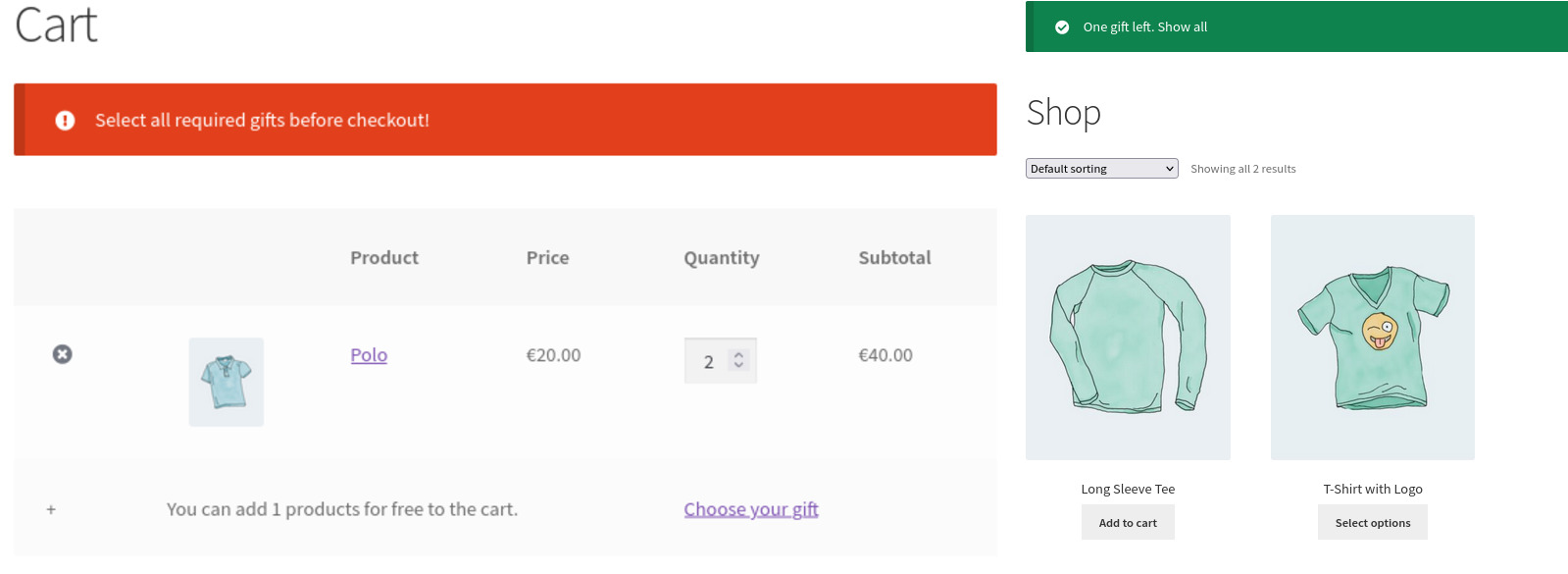1568x574 pixels.
Task: Add Long Sleeve Tee to cart
Action: point(1128,523)
